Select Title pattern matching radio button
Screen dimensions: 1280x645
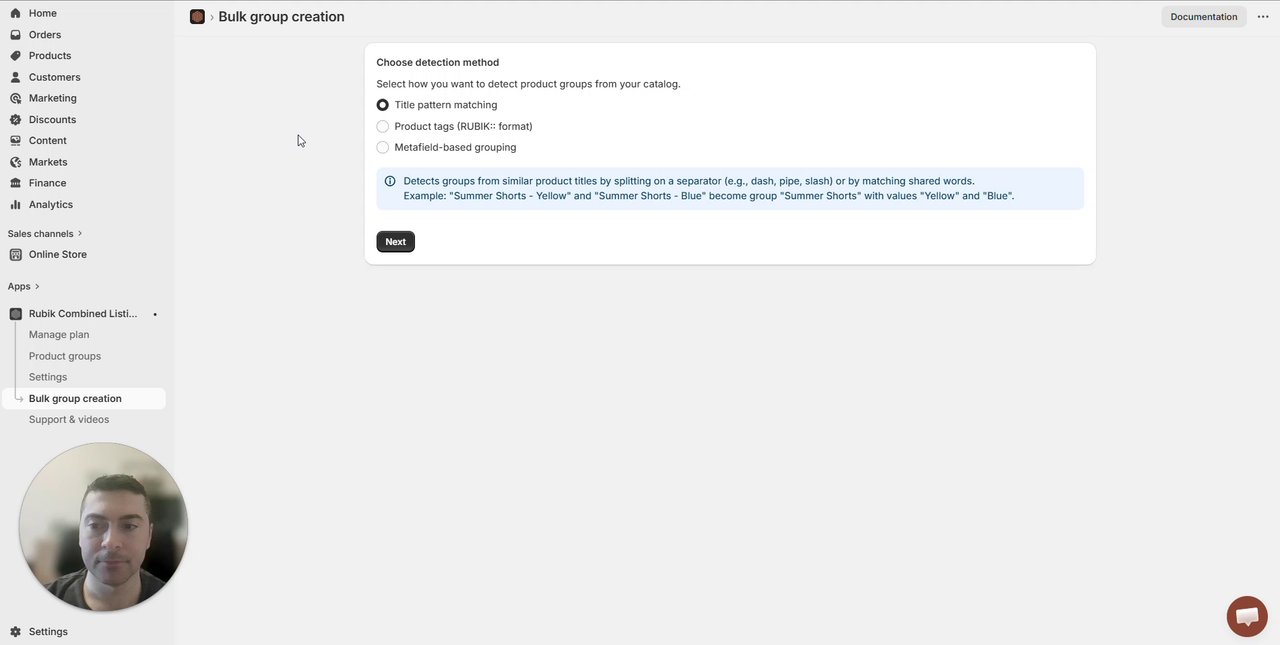[x=383, y=105]
